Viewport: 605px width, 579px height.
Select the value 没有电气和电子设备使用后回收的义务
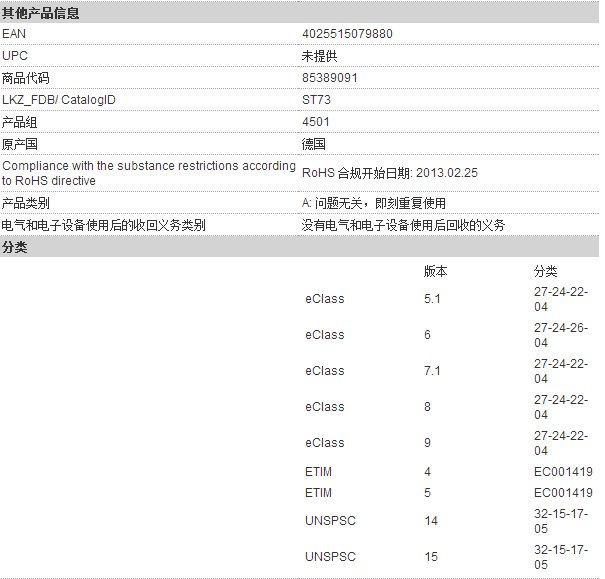point(403,225)
